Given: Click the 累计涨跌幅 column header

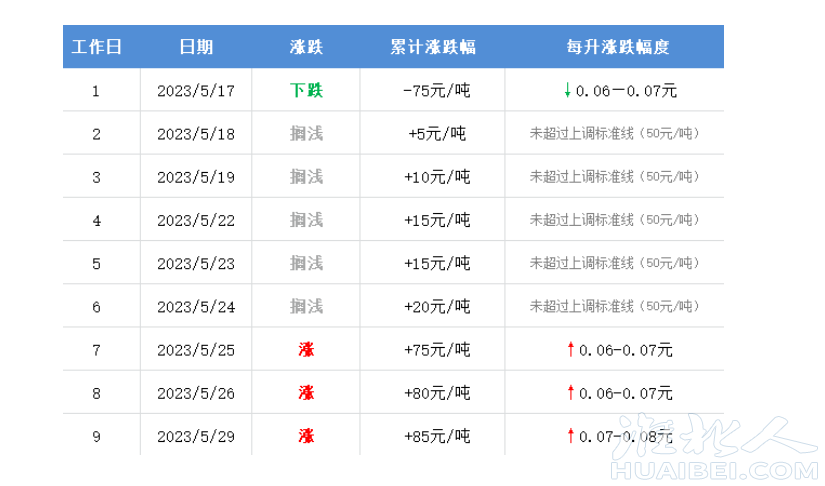Looking at the screenshot, I should pyautogui.click(x=433, y=47).
